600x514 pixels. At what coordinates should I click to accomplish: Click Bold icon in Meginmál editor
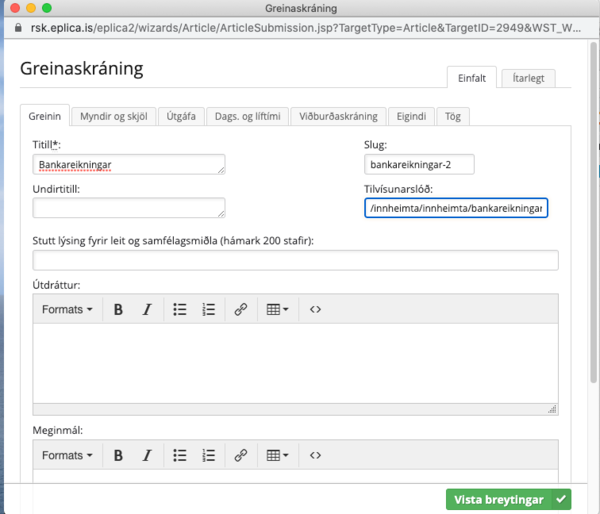pyautogui.click(x=118, y=456)
